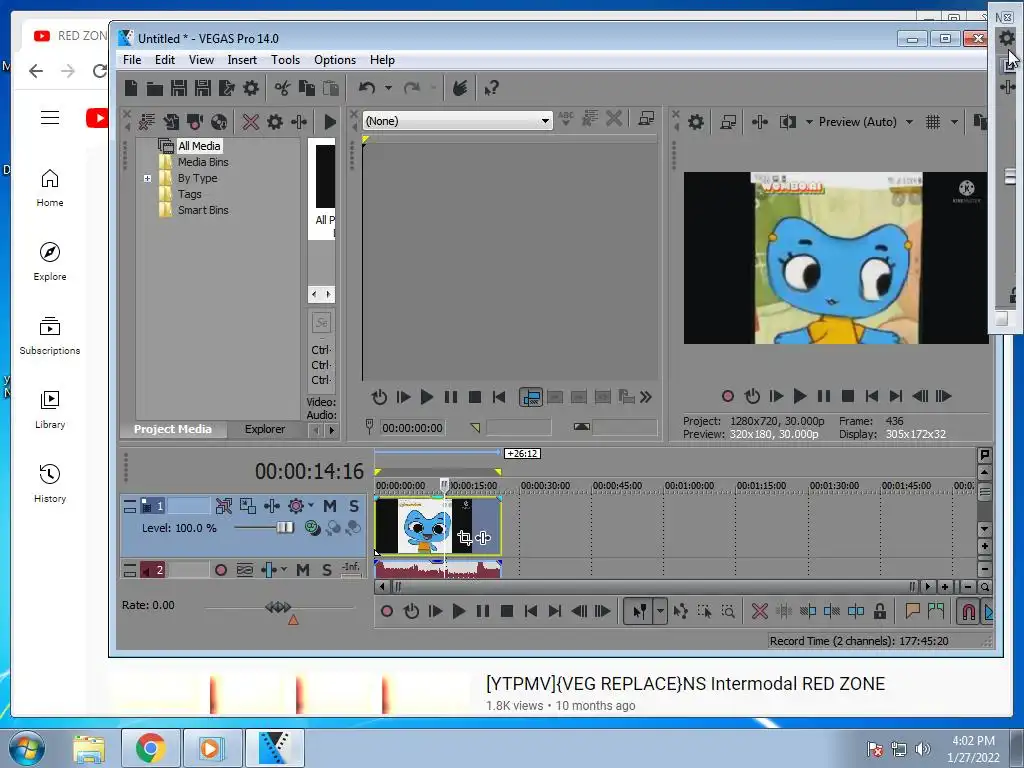This screenshot has width=1024, height=768.
Task: Open a project with the folder icon
Action: (155, 88)
